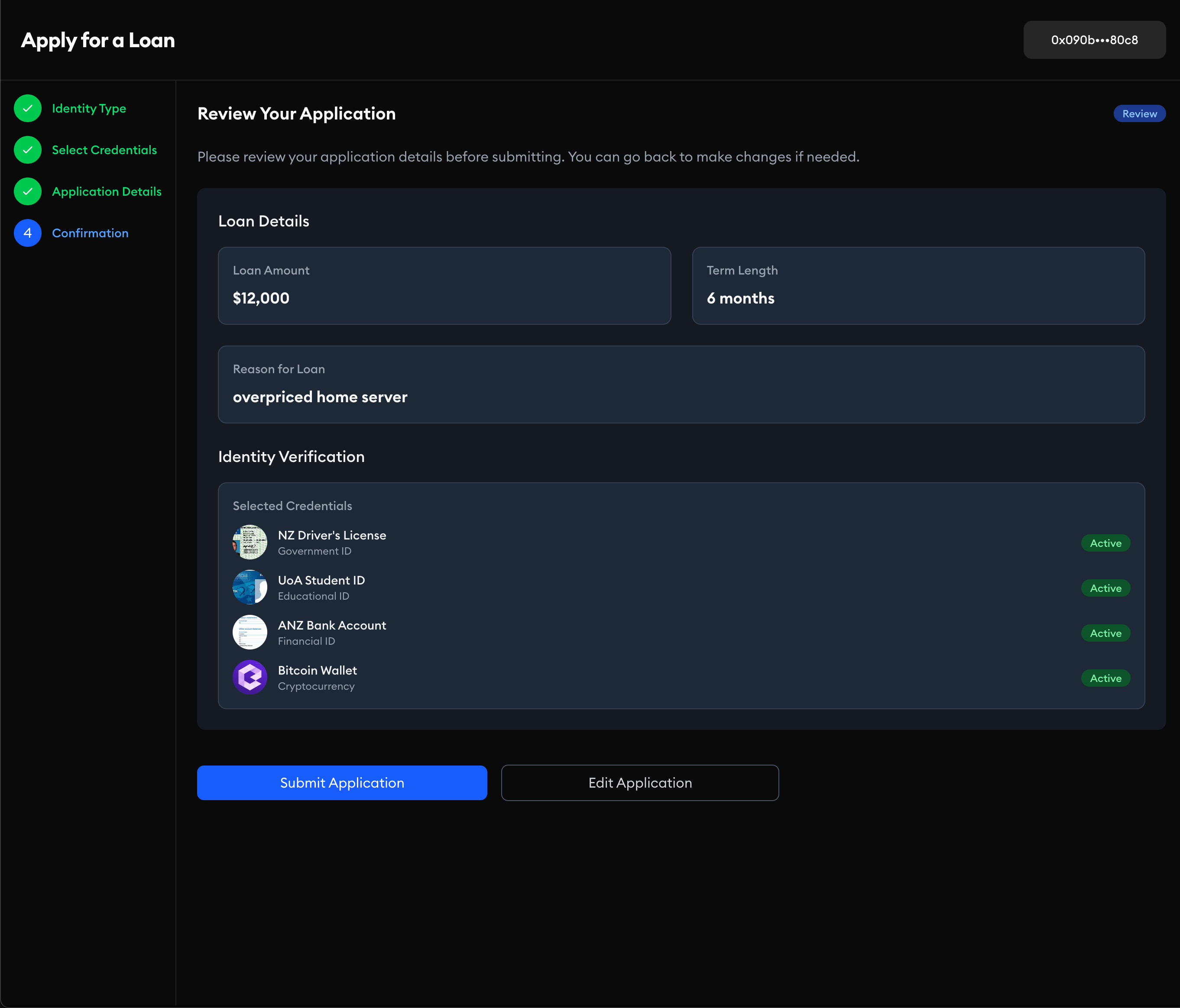Select the $12,000 loan amount value
The width and height of the screenshot is (1180, 1008).
261,298
